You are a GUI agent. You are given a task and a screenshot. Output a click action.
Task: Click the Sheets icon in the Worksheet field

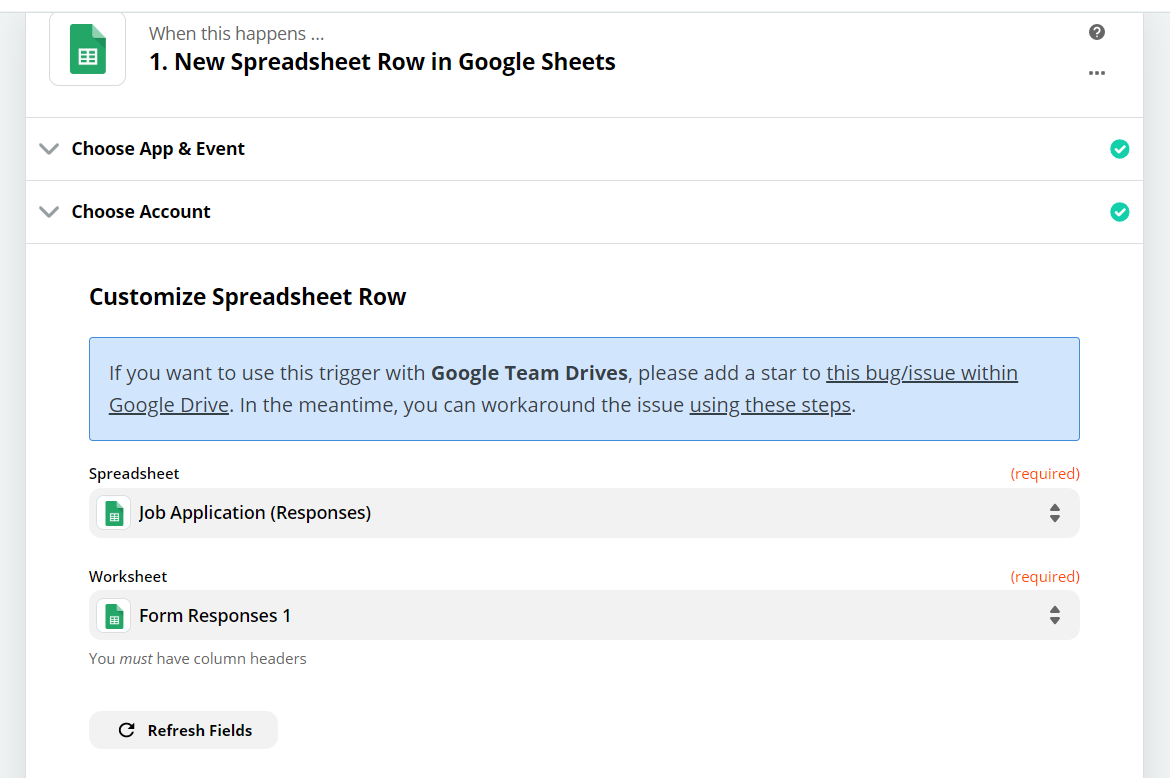click(x=114, y=616)
